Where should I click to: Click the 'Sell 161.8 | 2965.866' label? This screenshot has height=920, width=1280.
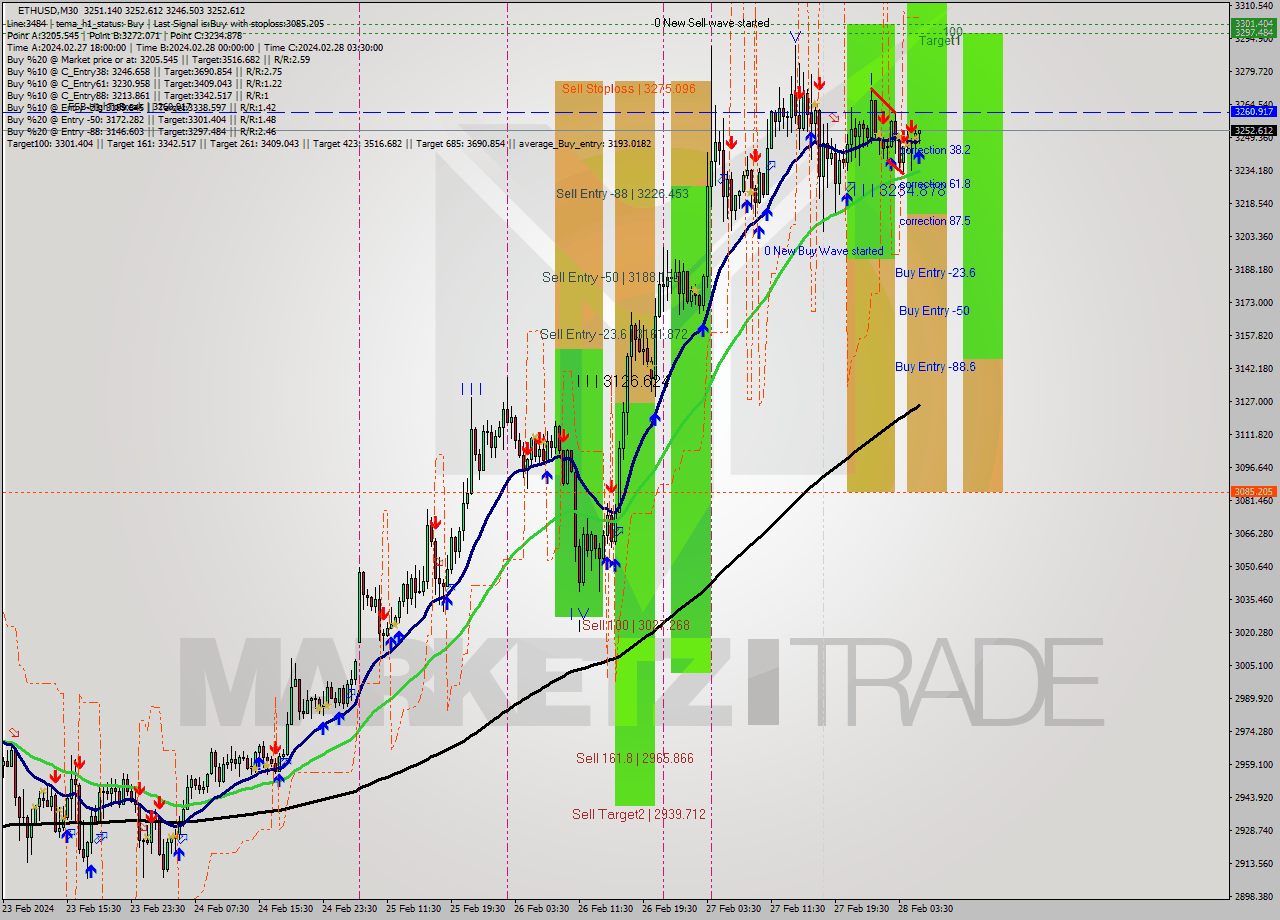634,758
